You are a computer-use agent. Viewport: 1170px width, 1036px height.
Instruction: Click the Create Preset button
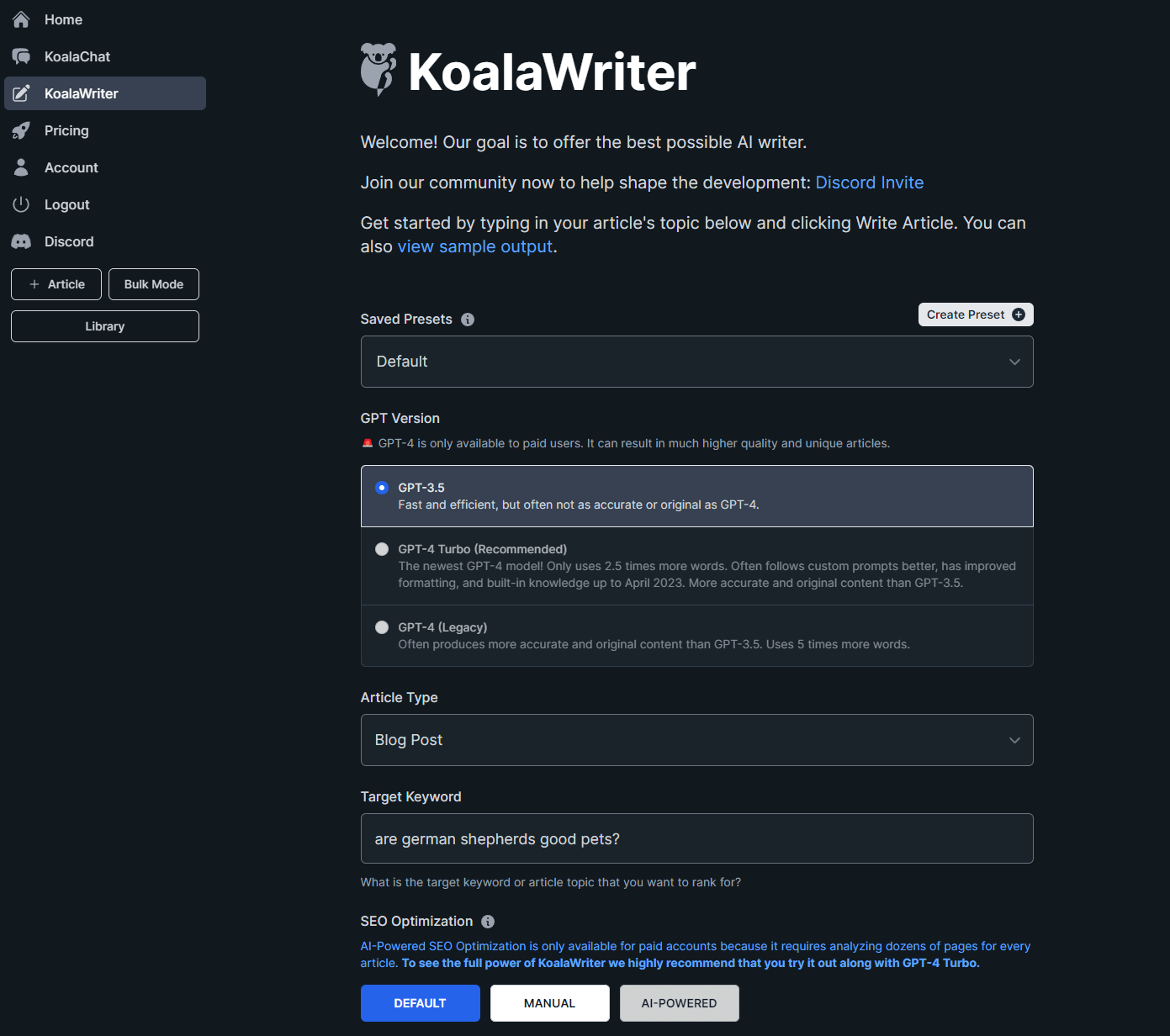tap(976, 314)
